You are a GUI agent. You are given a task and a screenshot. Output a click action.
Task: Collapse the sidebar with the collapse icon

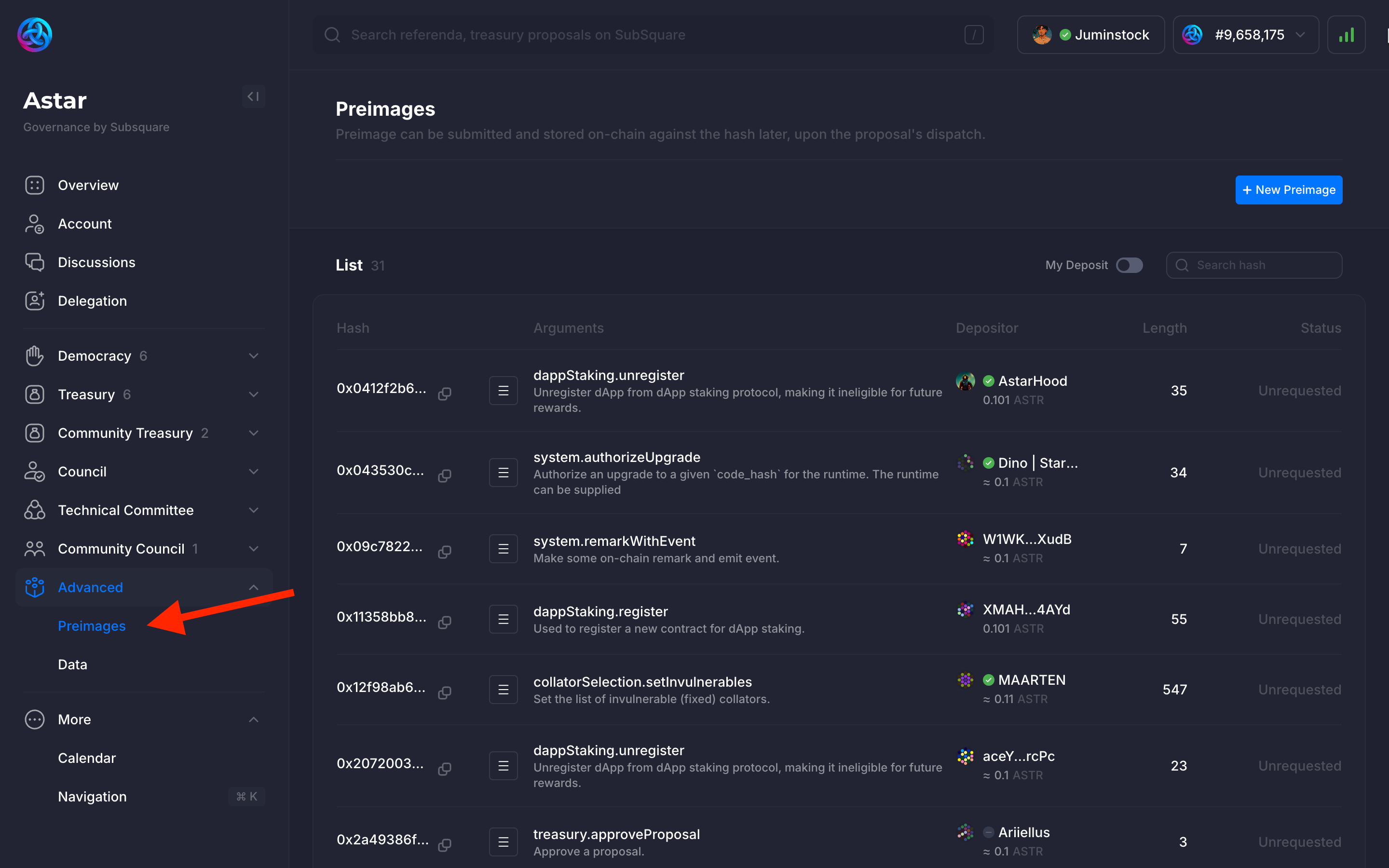click(x=253, y=96)
